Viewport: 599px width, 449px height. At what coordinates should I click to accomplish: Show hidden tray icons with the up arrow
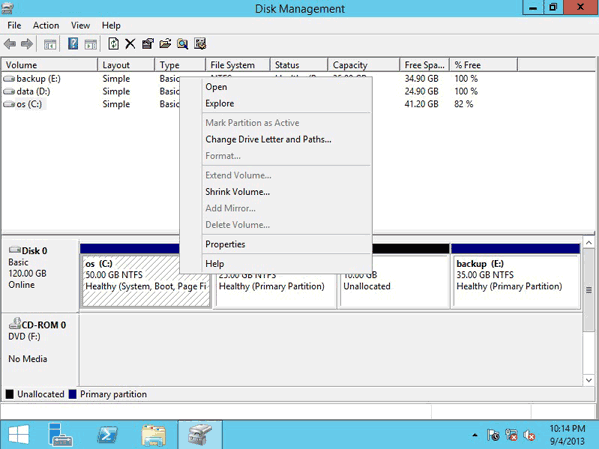point(475,435)
